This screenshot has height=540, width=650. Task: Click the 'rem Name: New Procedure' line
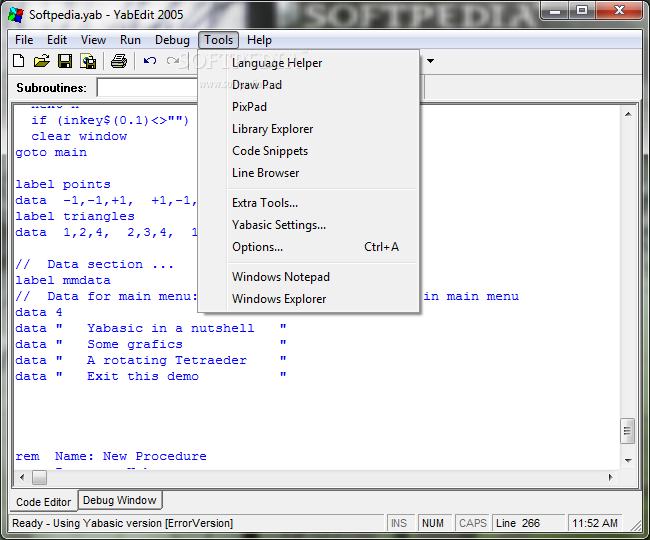tap(111, 456)
